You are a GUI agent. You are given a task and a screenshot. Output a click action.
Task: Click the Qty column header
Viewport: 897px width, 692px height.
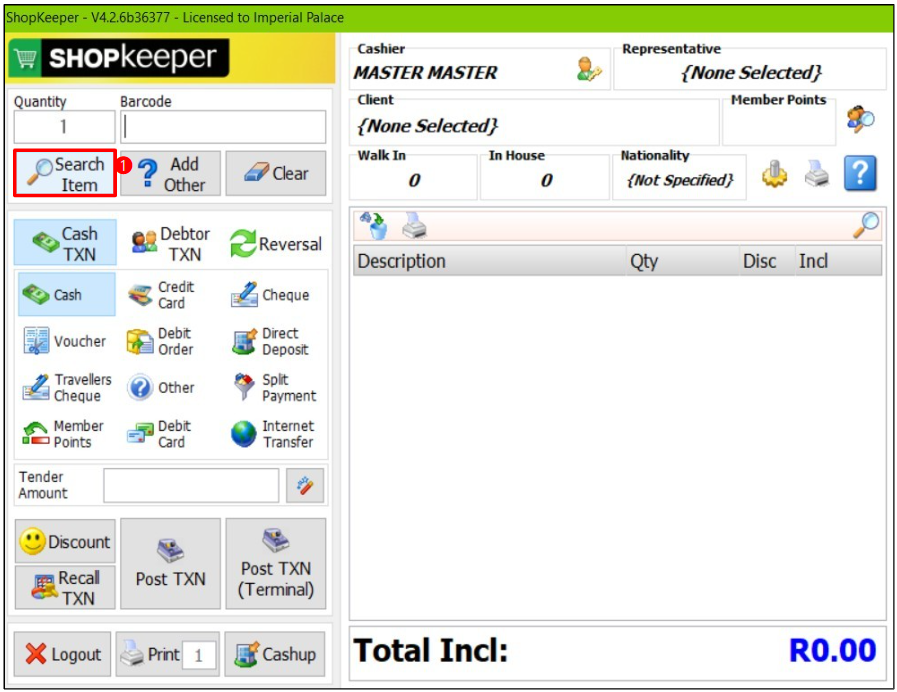tap(683, 261)
